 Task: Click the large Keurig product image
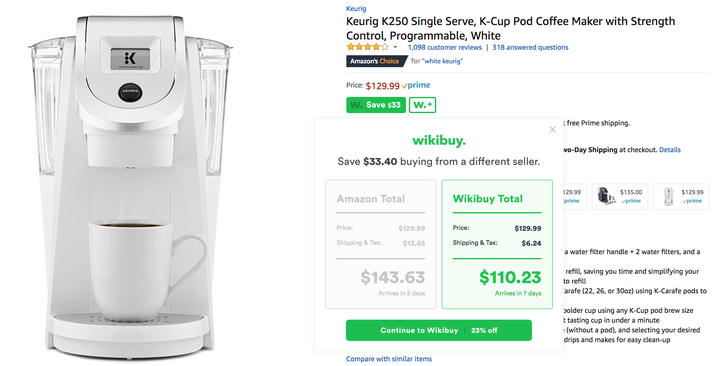coord(130,186)
